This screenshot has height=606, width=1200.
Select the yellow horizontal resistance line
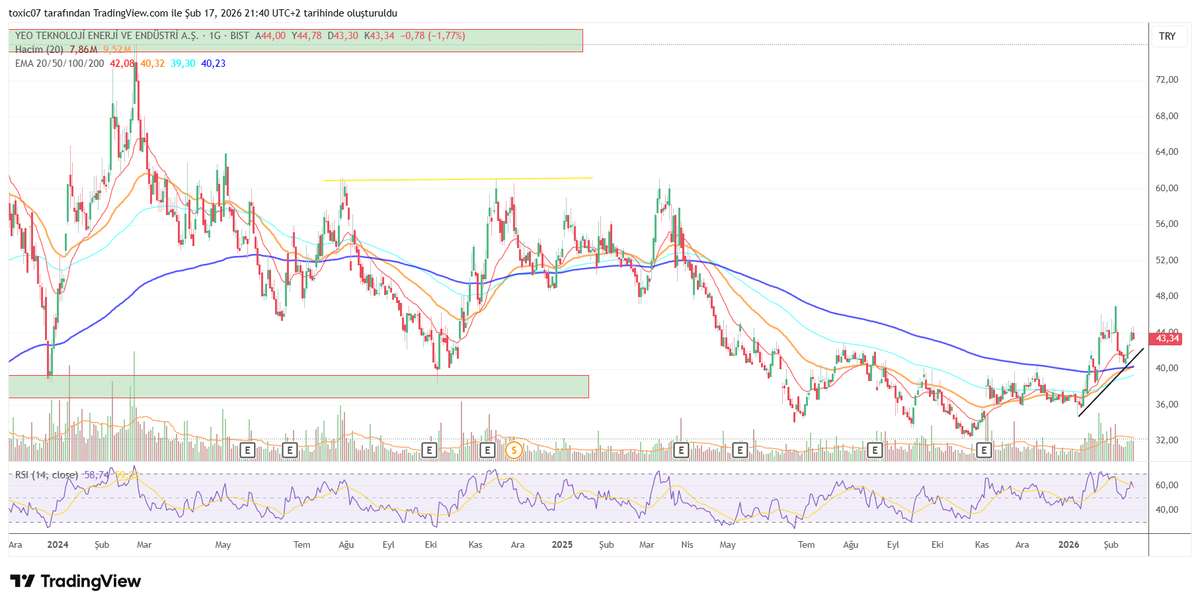[458, 179]
